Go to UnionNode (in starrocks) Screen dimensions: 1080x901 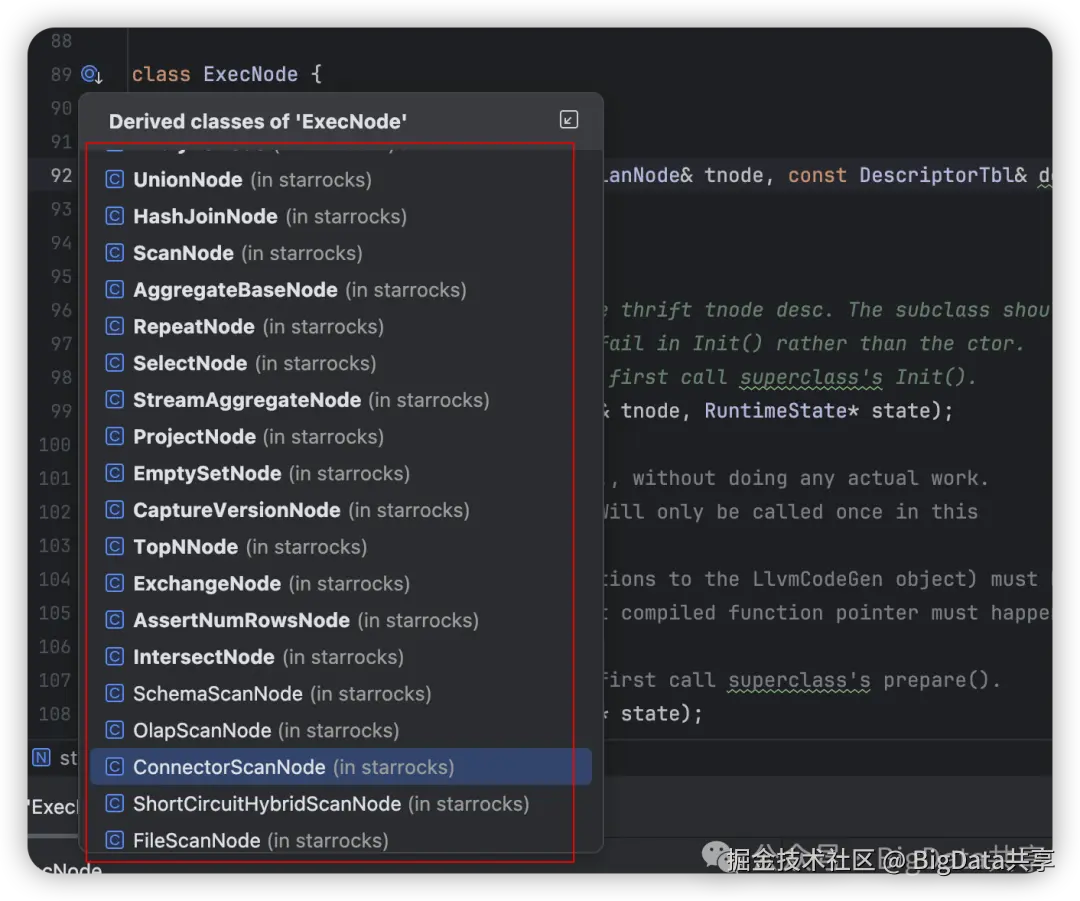click(340, 180)
